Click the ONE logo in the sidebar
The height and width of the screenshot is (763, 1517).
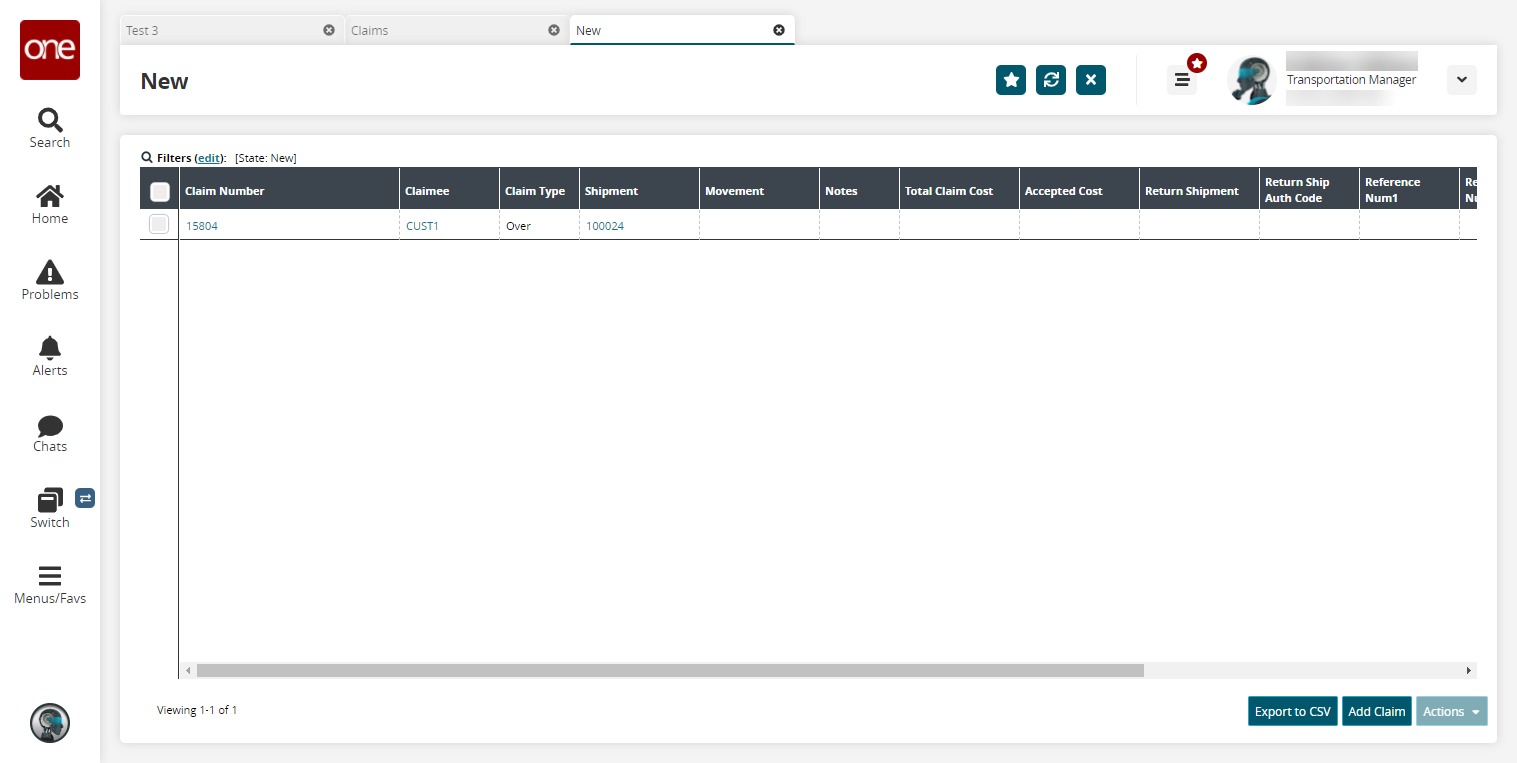click(50, 50)
